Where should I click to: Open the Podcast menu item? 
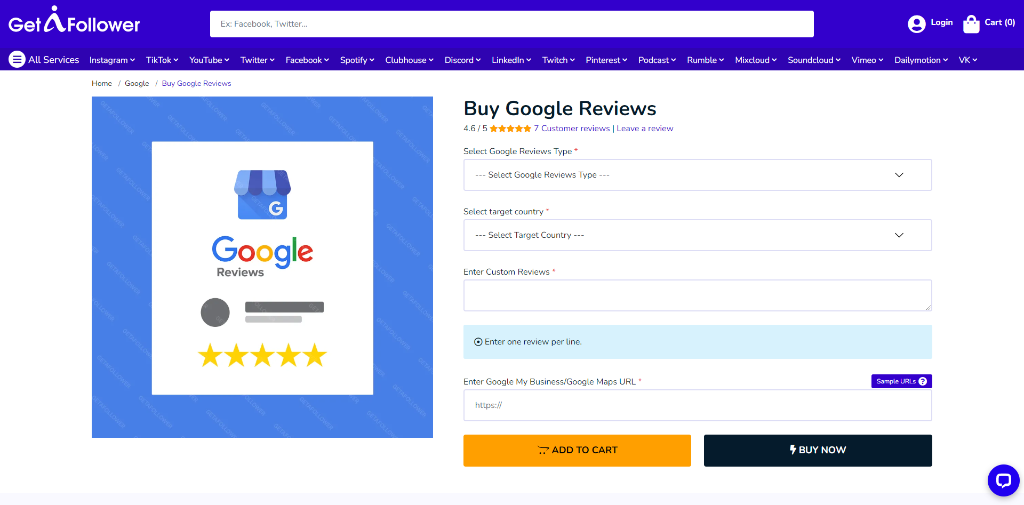(658, 60)
